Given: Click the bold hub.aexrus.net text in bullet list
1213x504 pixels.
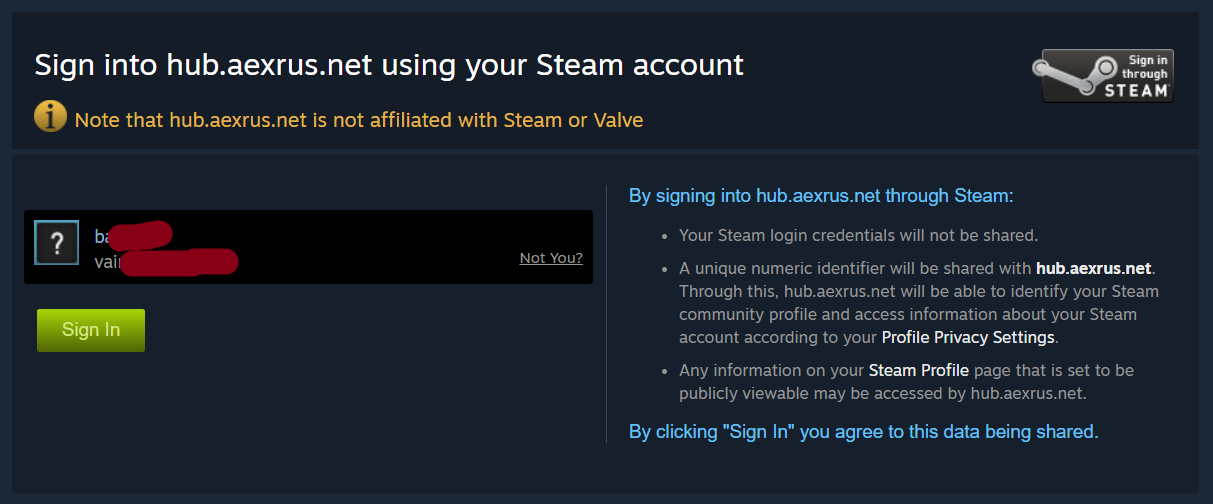Looking at the screenshot, I should click(x=1094, y=268).
